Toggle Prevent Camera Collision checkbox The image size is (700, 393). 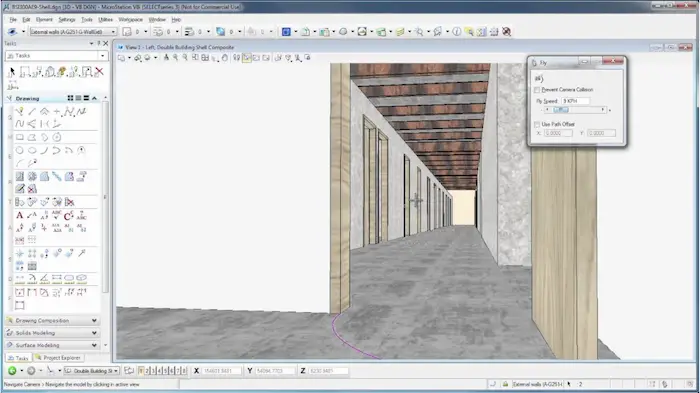point(537,90)
